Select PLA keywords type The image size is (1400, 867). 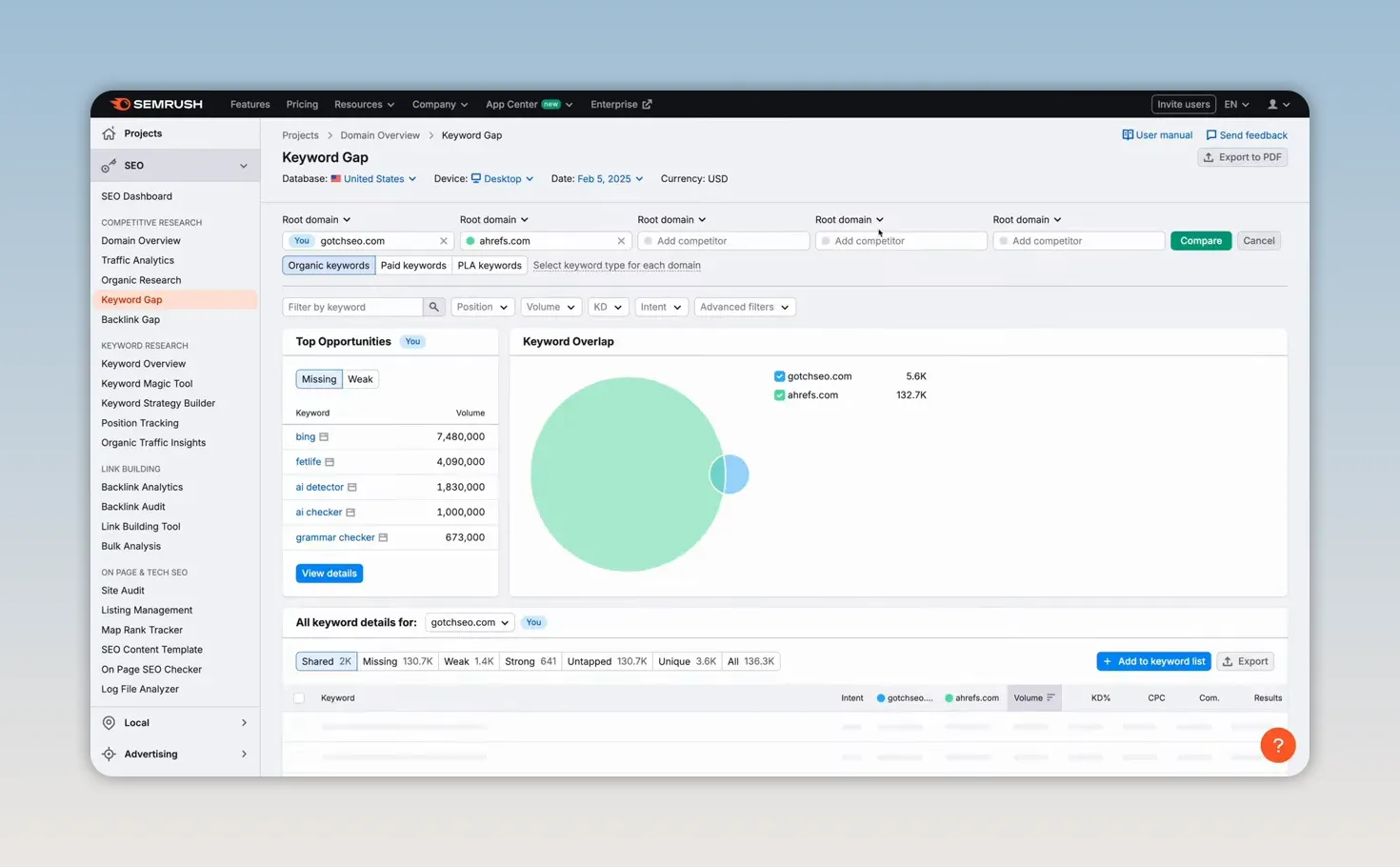pos(490,266)
